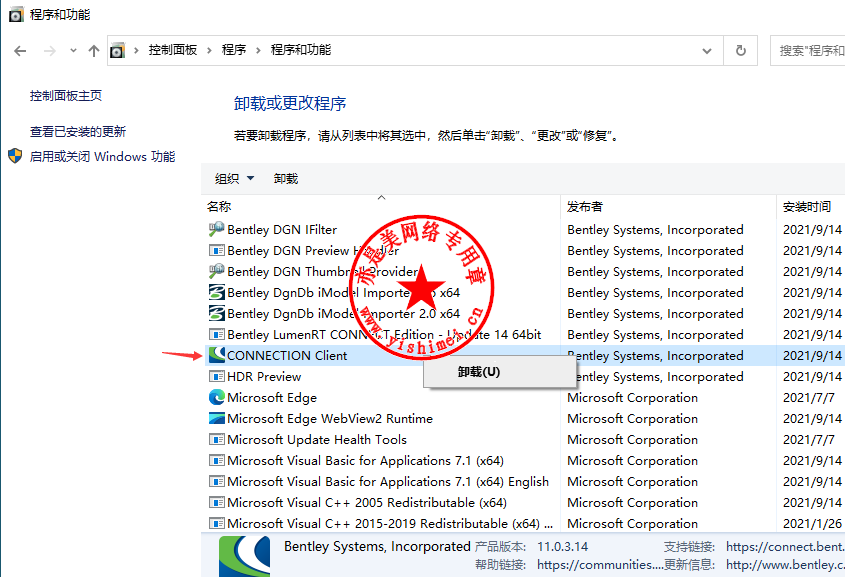Select Bentley DgnDb iModel Importer 2.0 x64
This screenshot has height=577, width=845.
(344, 314)
